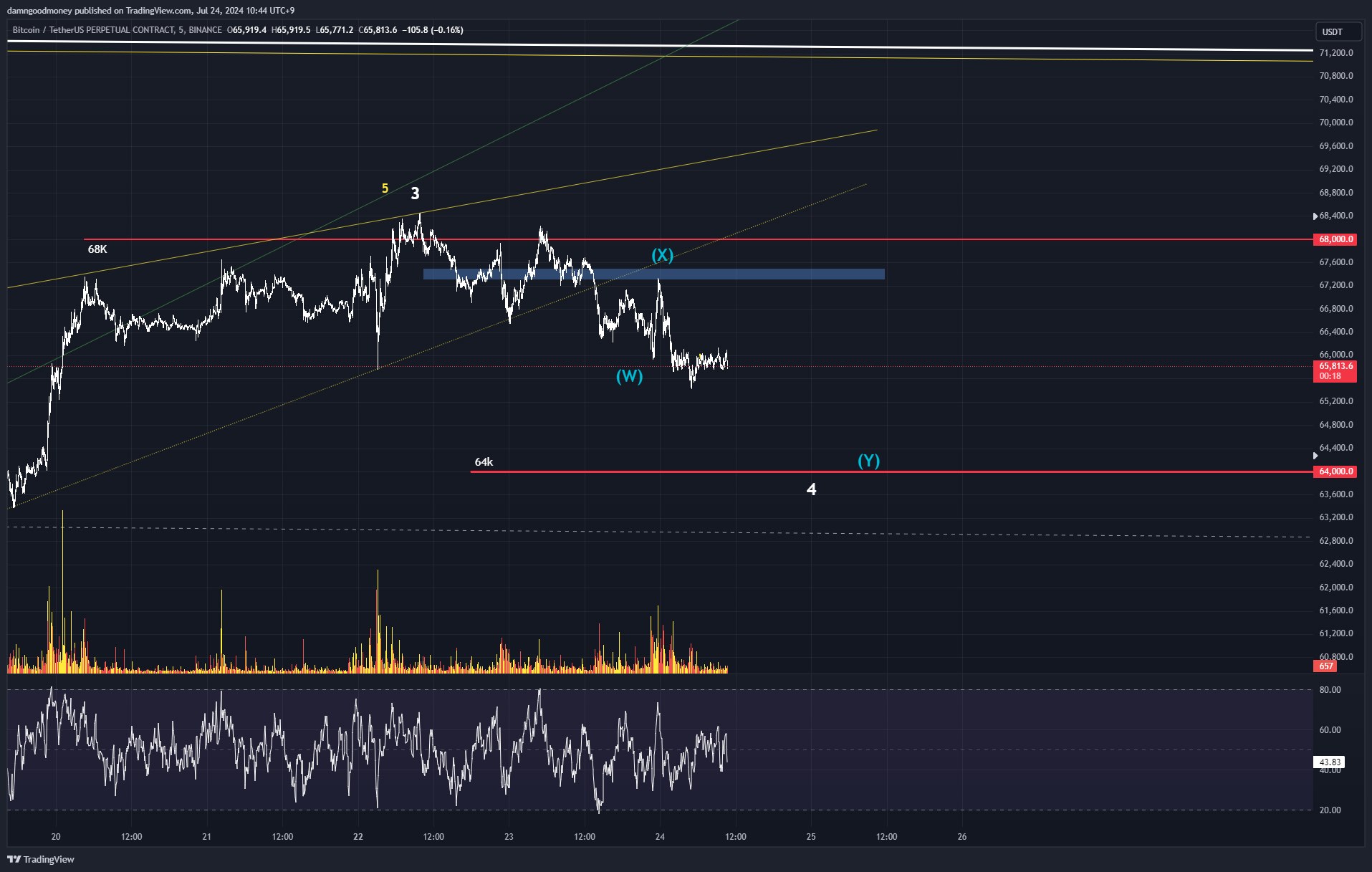Select the red horizontal line at 68K
The image size is (1372, 872).
click(x=699, y=239)
